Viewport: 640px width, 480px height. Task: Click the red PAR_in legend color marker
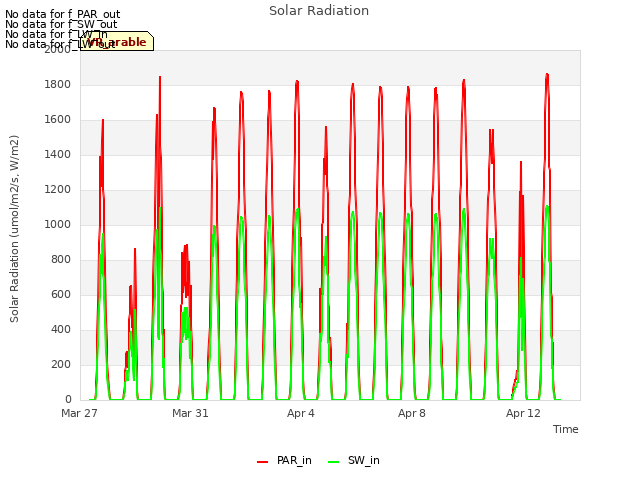262,462
